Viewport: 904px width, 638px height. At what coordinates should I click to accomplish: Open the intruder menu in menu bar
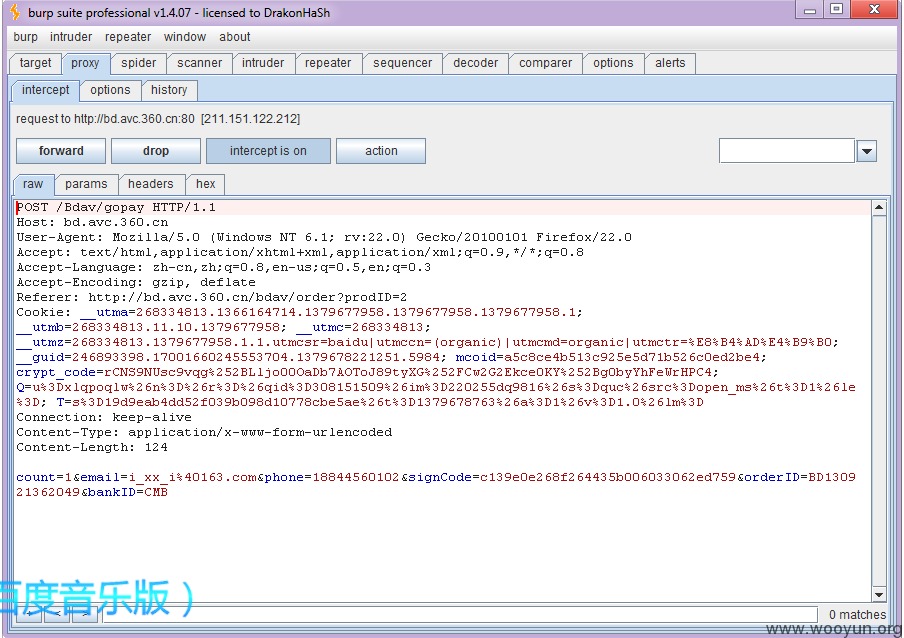(x=71, y=37)
